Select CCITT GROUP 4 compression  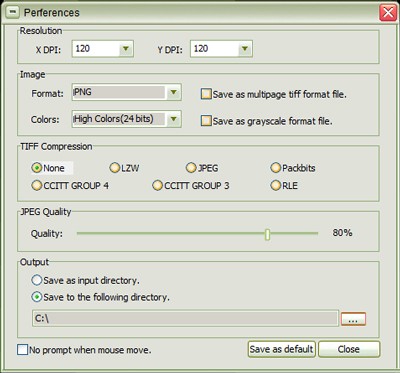(37, 186)
